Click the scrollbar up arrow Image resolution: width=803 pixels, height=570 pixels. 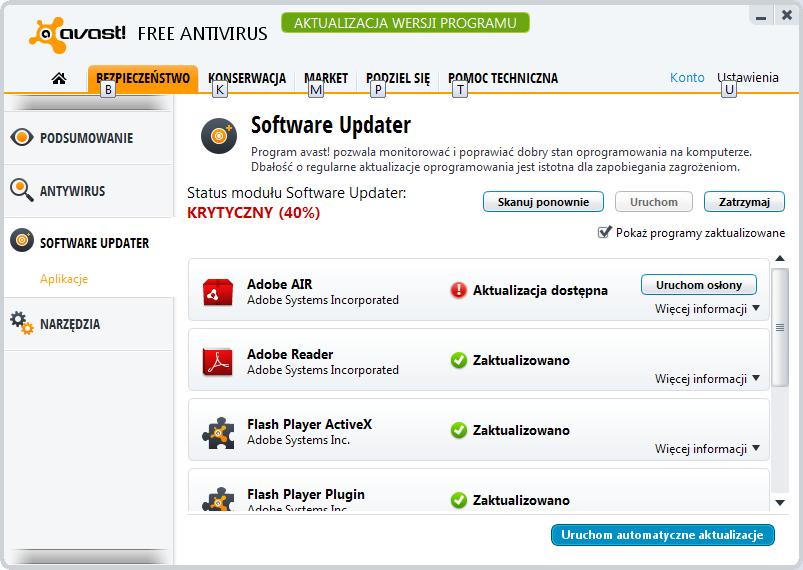coord(780,258)
